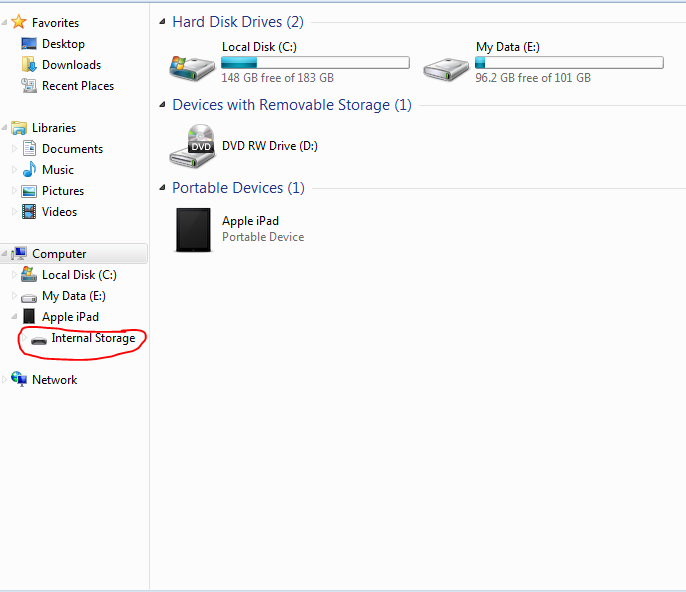The height and width of the screenshot is (592, 686).
Task: Expand the Documents library node
Action: click(14, 148)
